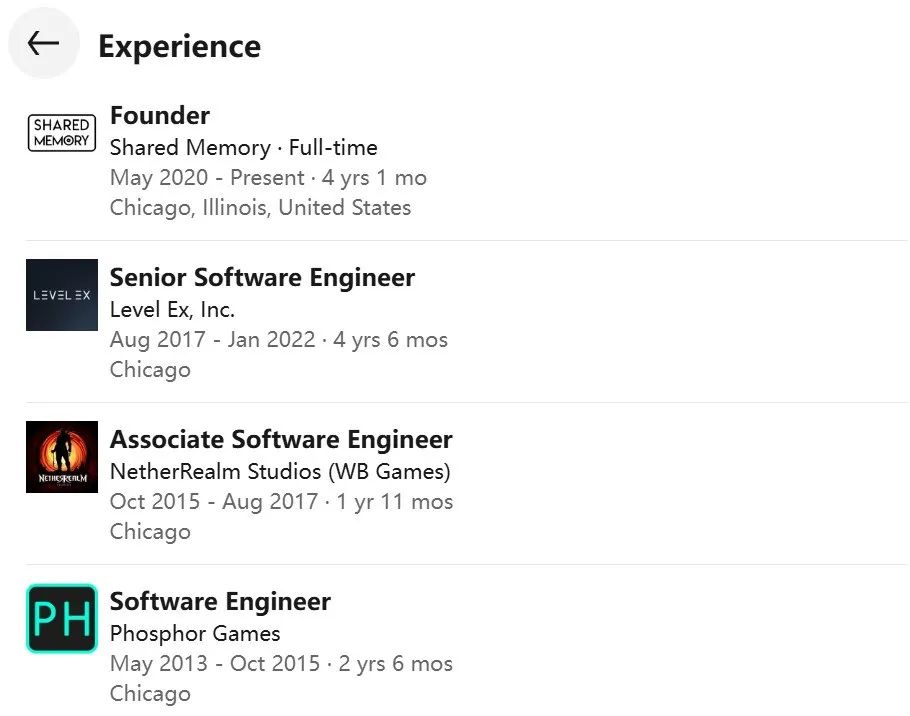
Task: Click the Experience page heading
Action: (x=179, y=46)
